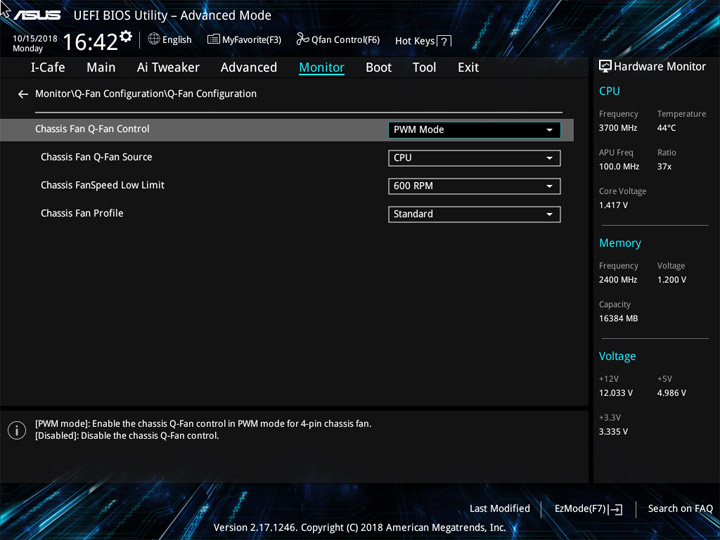Click CPU temperature value 44°C
The image size is (720, 540).
point(666,128)
